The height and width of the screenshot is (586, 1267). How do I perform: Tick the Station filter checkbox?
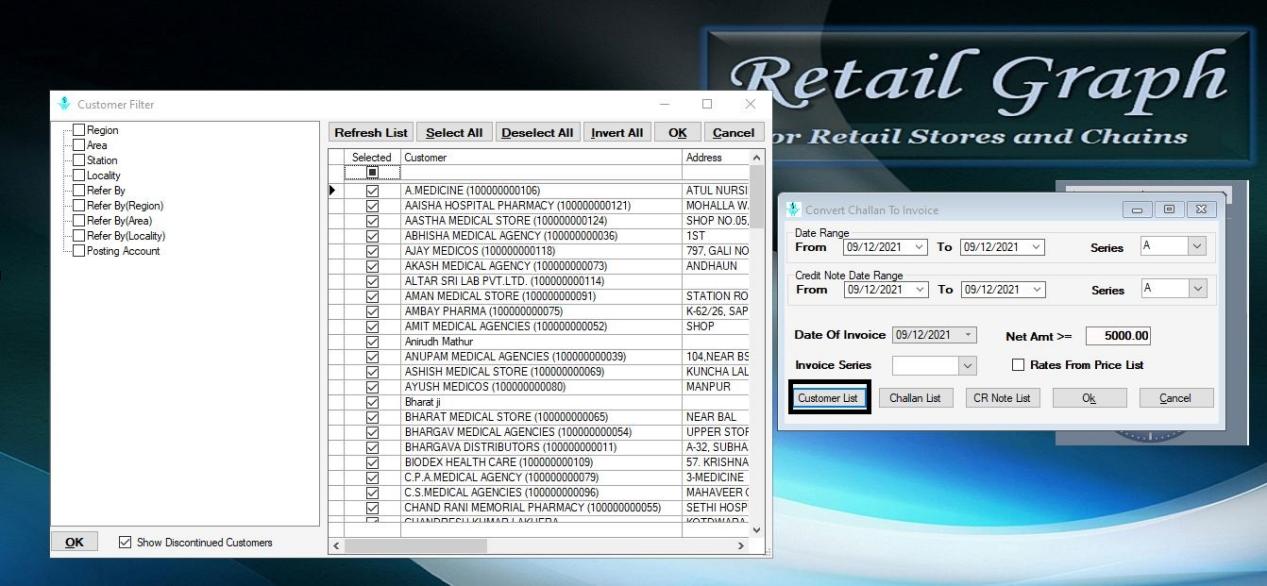point(79,160)
